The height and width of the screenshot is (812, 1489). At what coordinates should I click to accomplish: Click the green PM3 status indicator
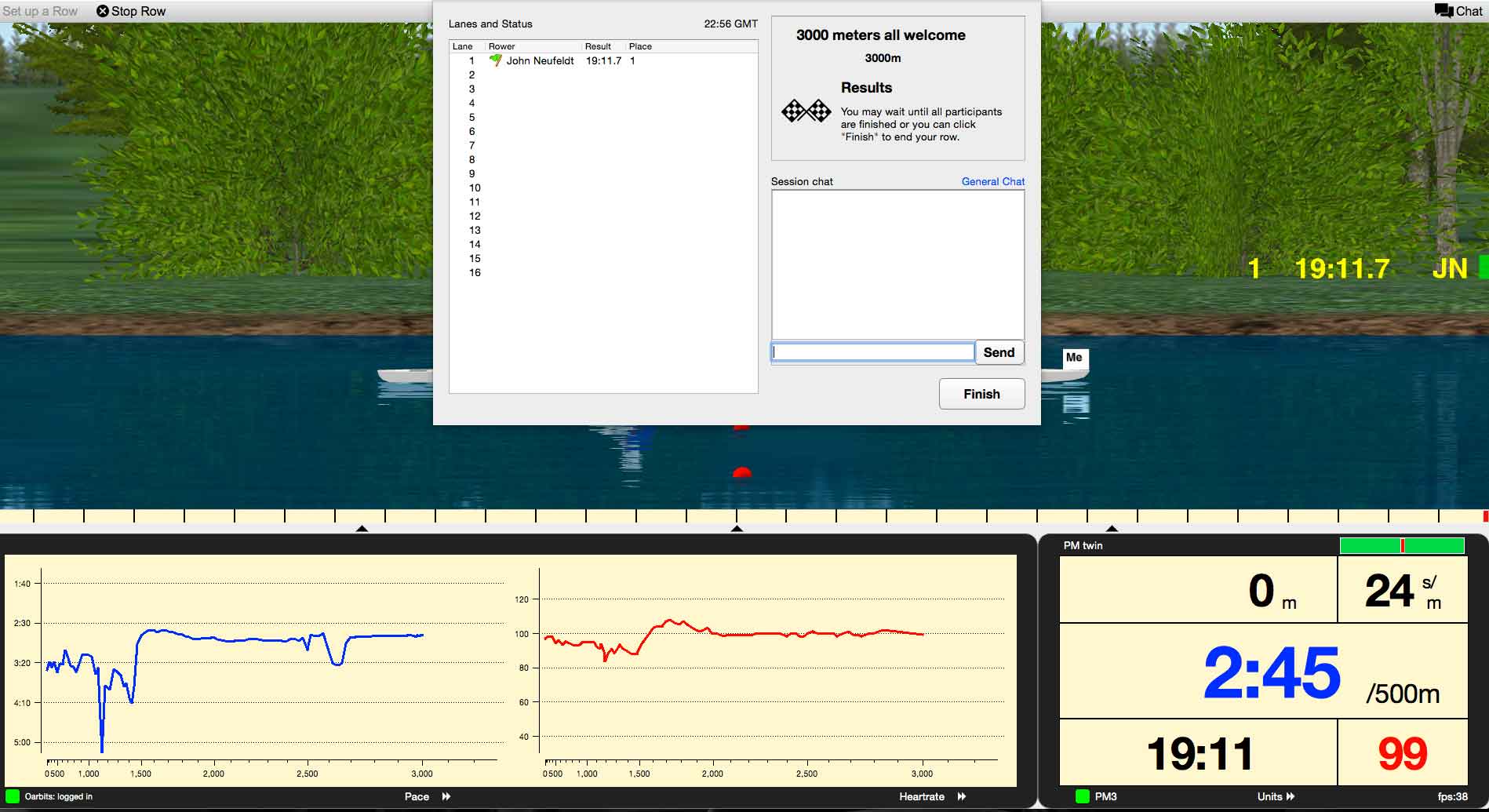pos(1083,796)
